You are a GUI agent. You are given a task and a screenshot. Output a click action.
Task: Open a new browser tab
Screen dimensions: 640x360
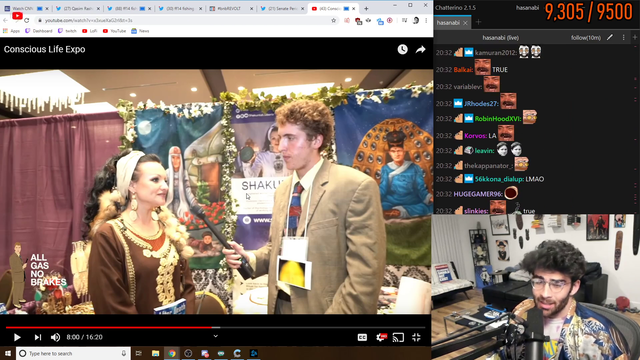pyautogui.click(x=366, y=8)
